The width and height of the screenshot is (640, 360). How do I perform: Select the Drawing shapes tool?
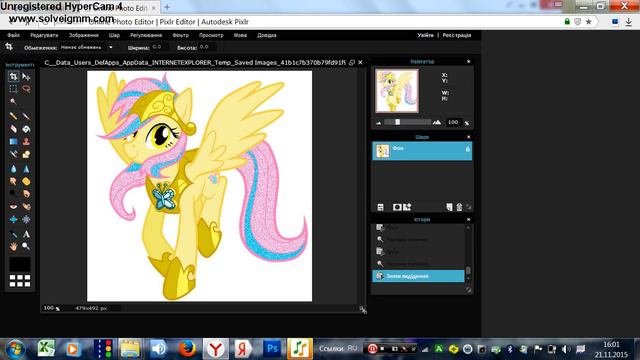pyautogui.click(x=26, y=154)
